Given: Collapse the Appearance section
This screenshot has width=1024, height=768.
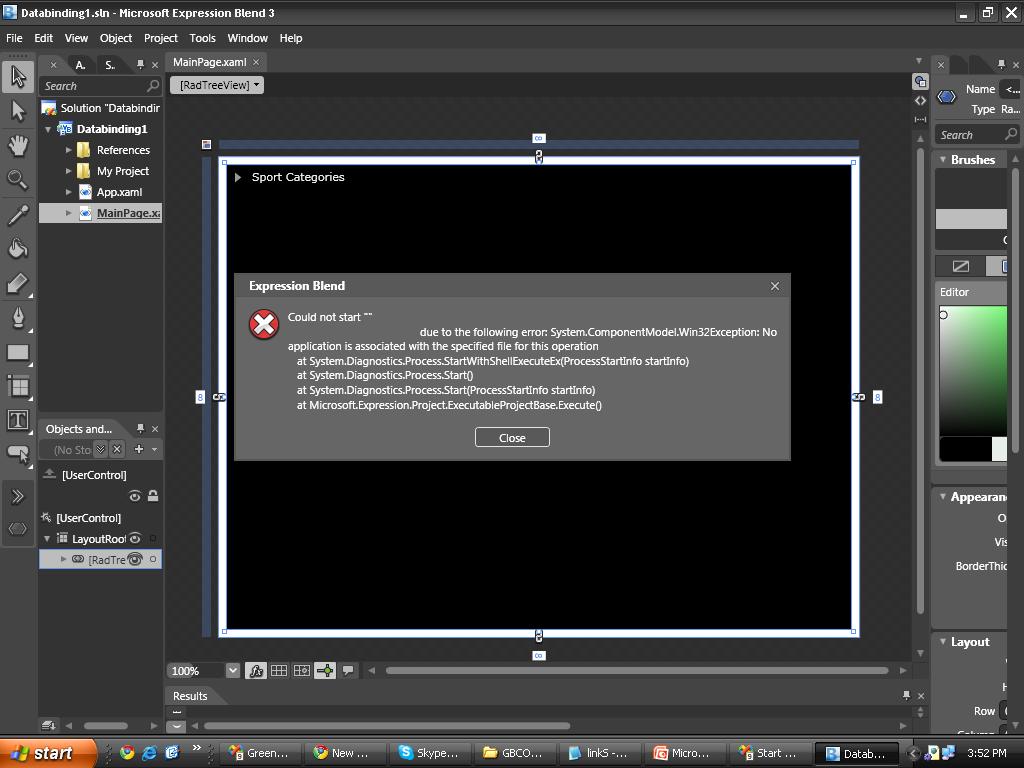Looking at the screenshot, I should click(942, 497).
